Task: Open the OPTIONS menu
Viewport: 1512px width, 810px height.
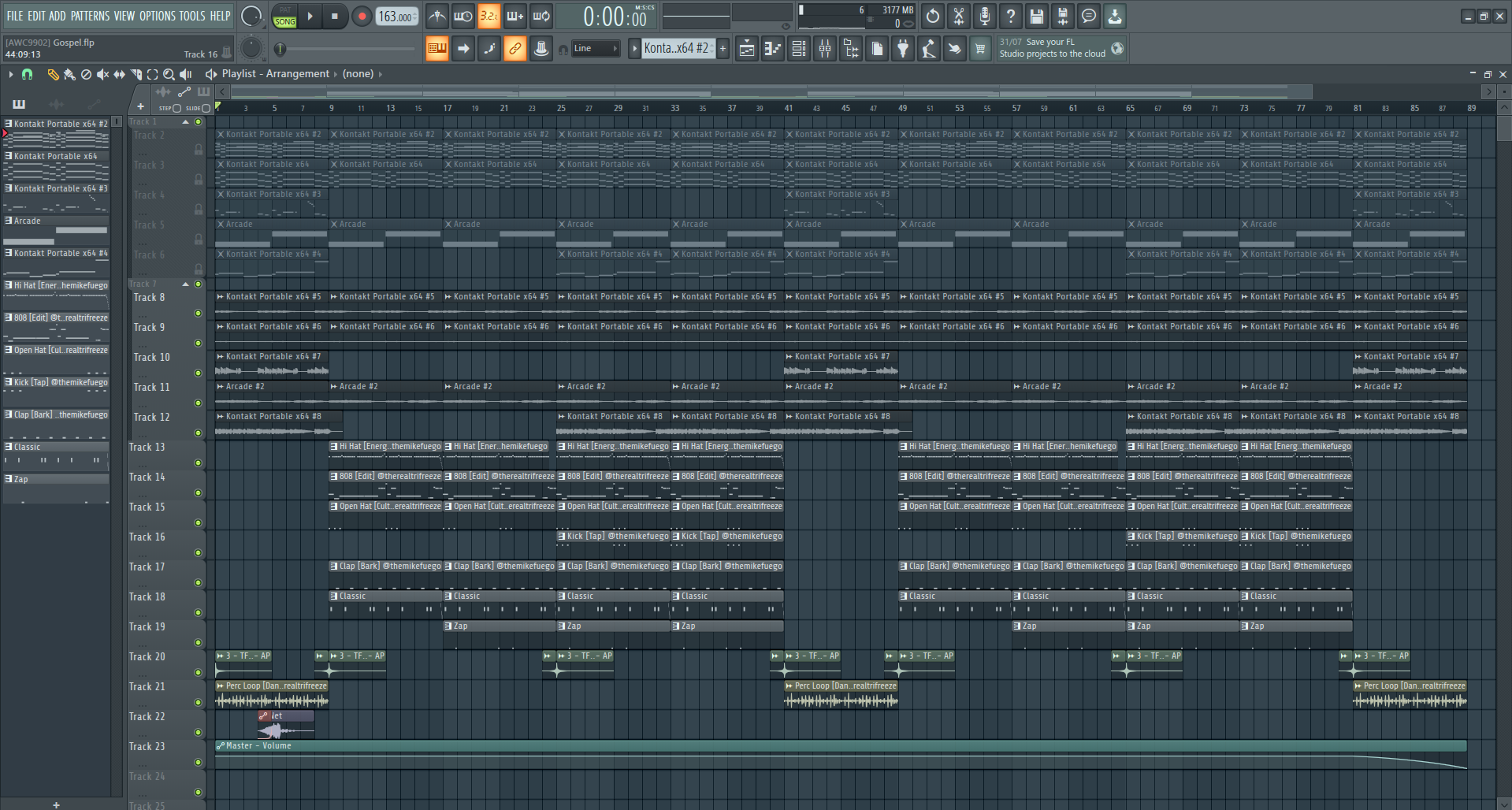Action: click(x=158, y=16)
